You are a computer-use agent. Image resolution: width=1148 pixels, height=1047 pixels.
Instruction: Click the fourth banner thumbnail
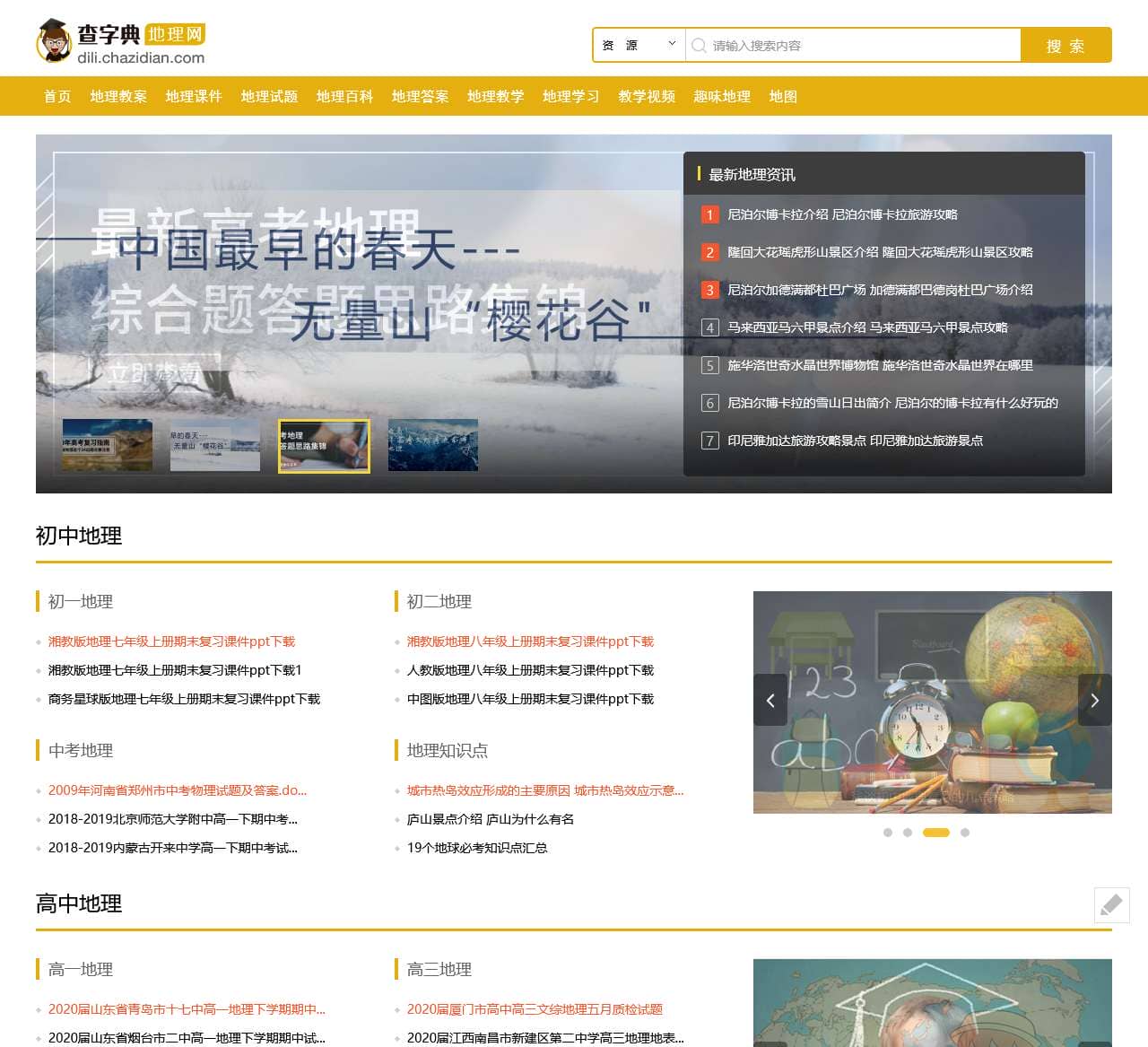(x=432, y=445)
